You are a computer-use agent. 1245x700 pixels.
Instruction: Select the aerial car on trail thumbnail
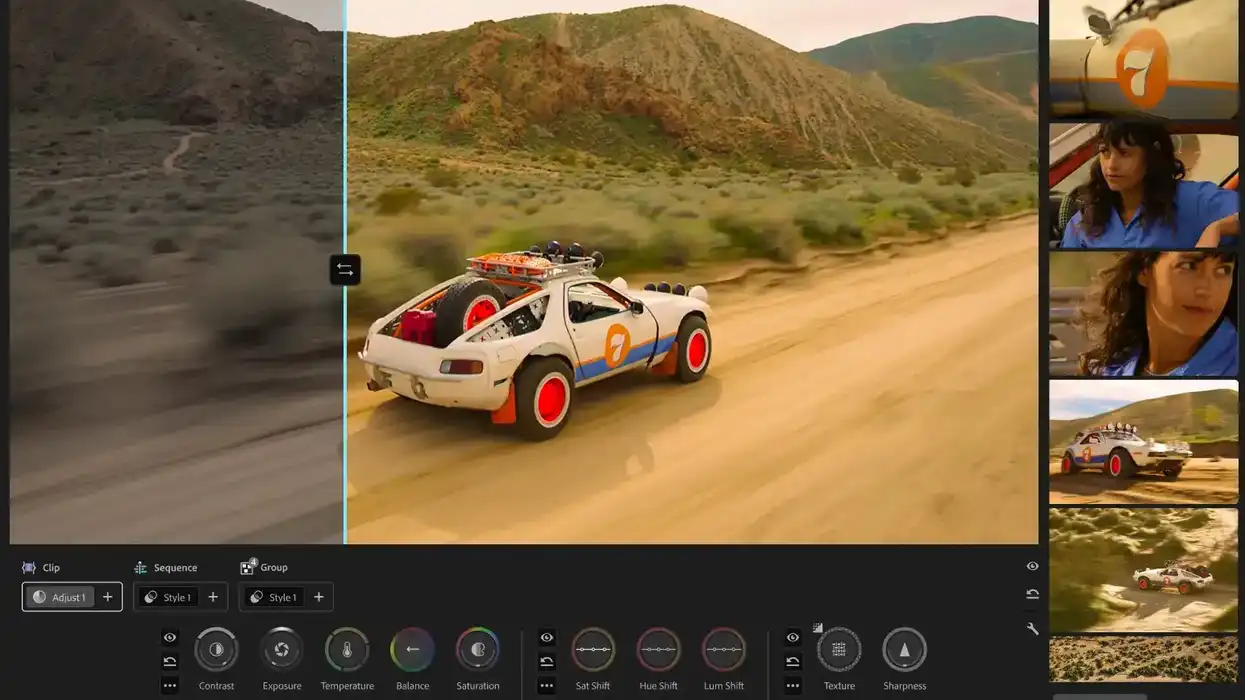coord(1144,570)
